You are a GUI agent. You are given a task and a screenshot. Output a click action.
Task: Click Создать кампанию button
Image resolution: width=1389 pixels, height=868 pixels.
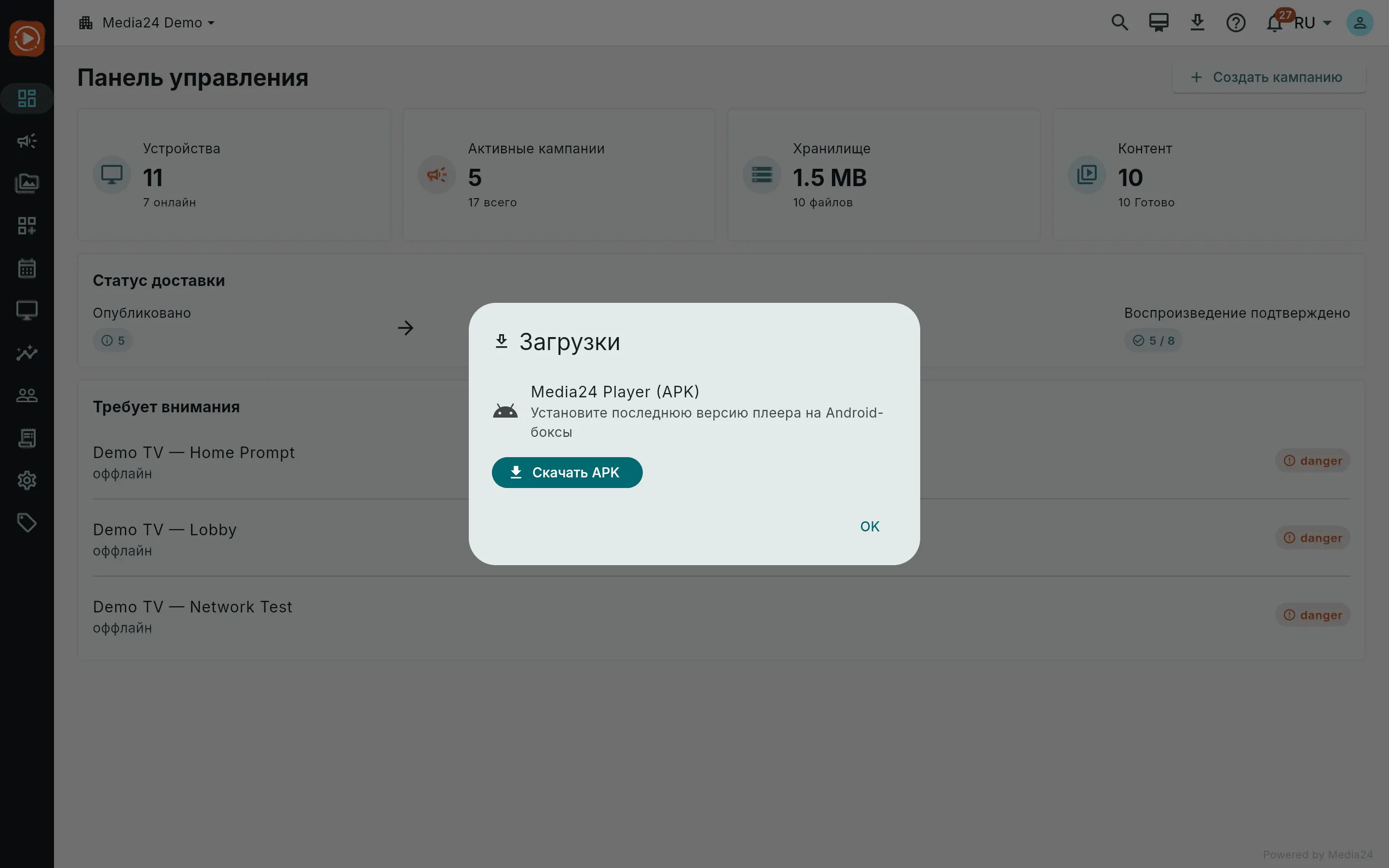tap(1269, 77)
